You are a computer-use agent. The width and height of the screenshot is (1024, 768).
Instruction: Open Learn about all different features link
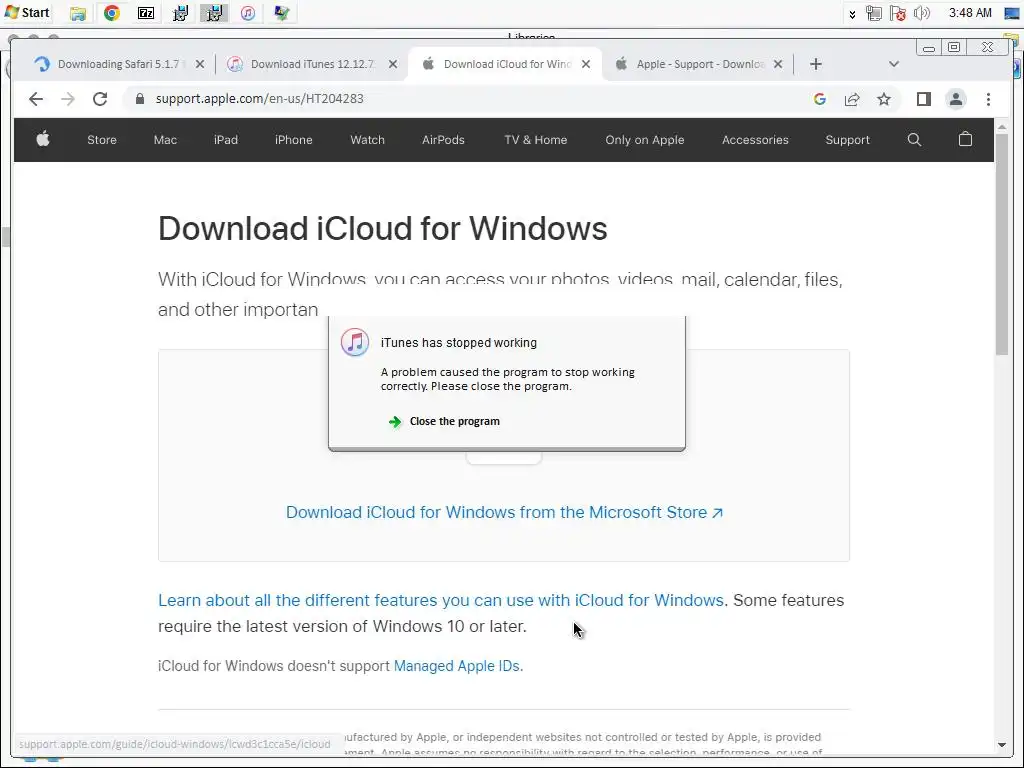tap(441, 600)
